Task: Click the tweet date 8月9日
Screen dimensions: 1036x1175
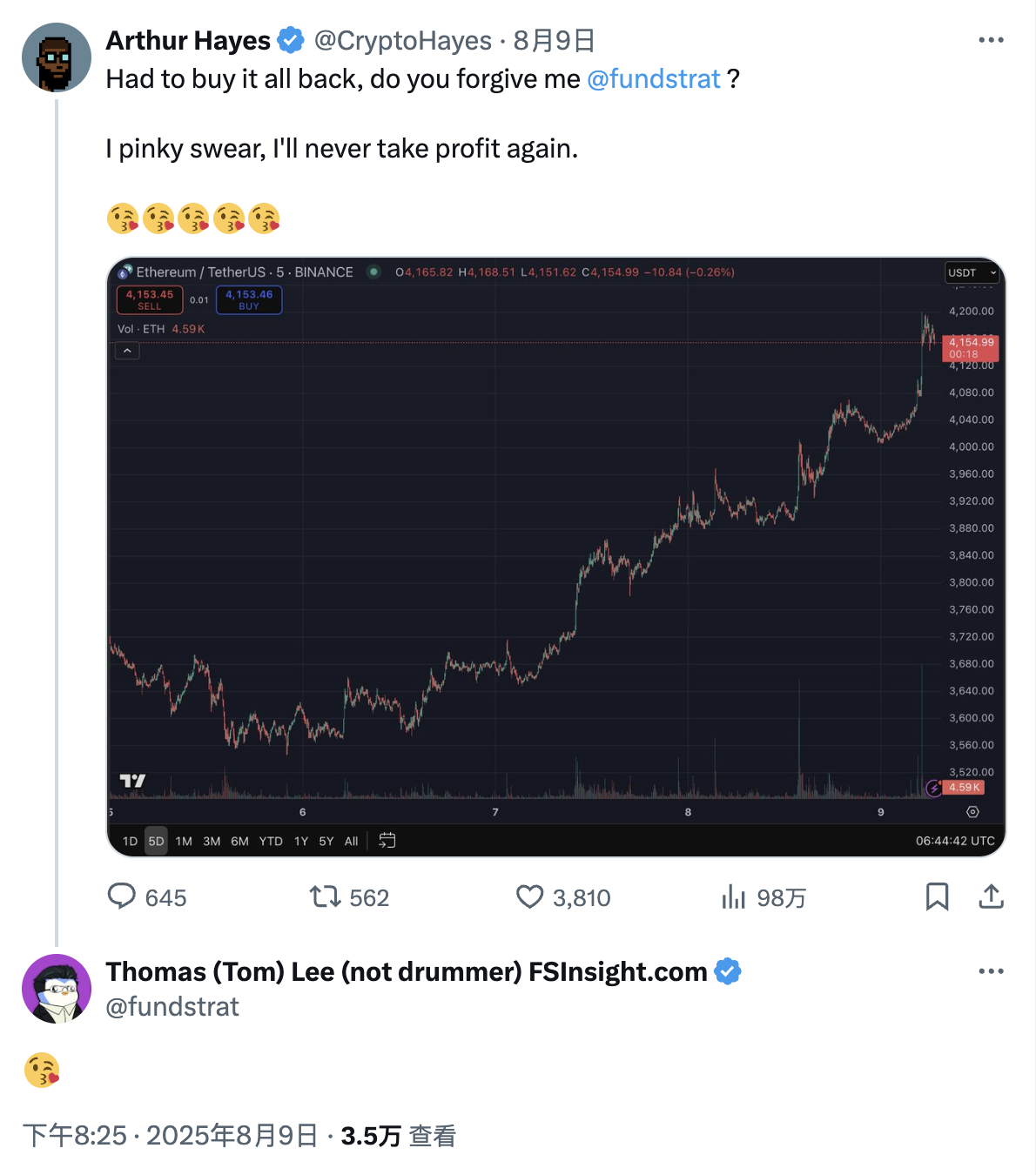Action: (x=554, y=41)
